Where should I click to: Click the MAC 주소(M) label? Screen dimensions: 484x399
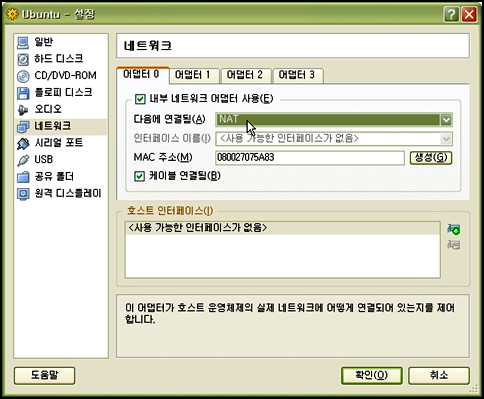(x=163, y=157)
